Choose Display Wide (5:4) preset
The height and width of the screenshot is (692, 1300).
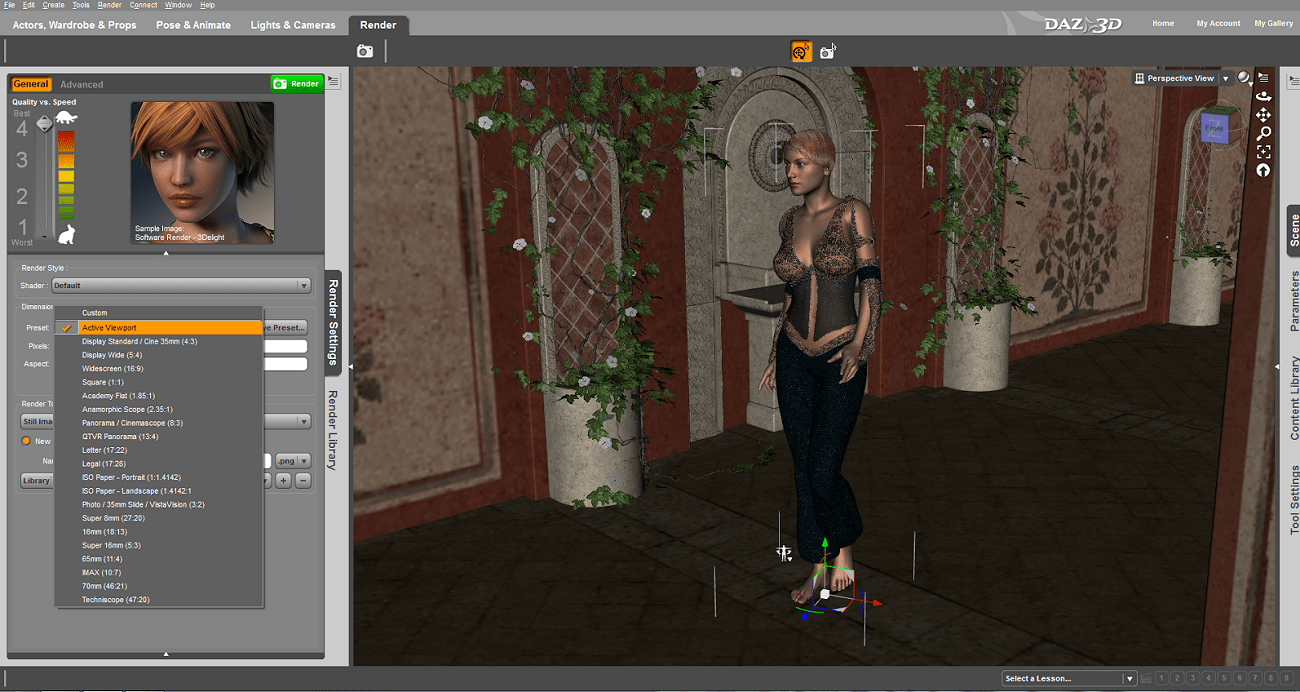pyautogui.click(x=159, y=355)
